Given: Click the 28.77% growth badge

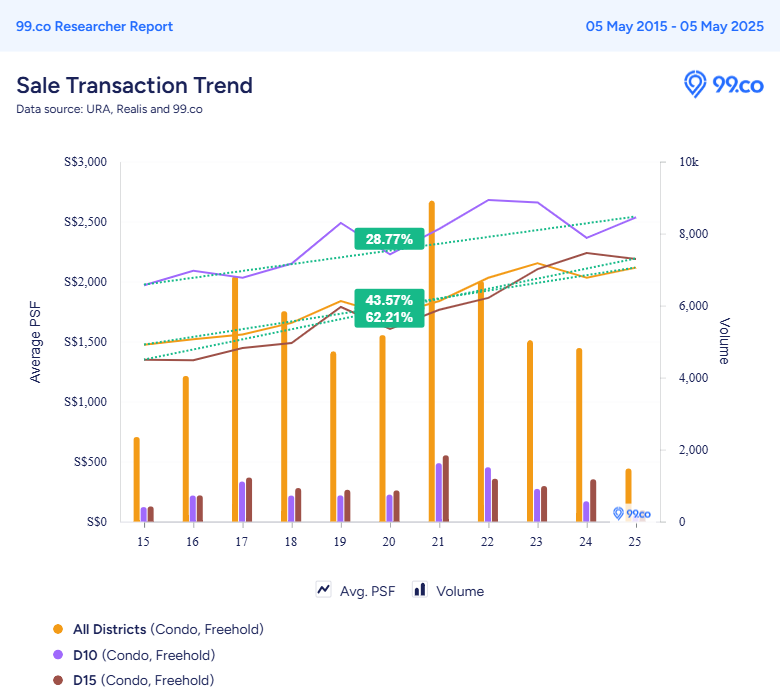Looking at the screenshot, I should pyautogui.click(x=389, y=239).
